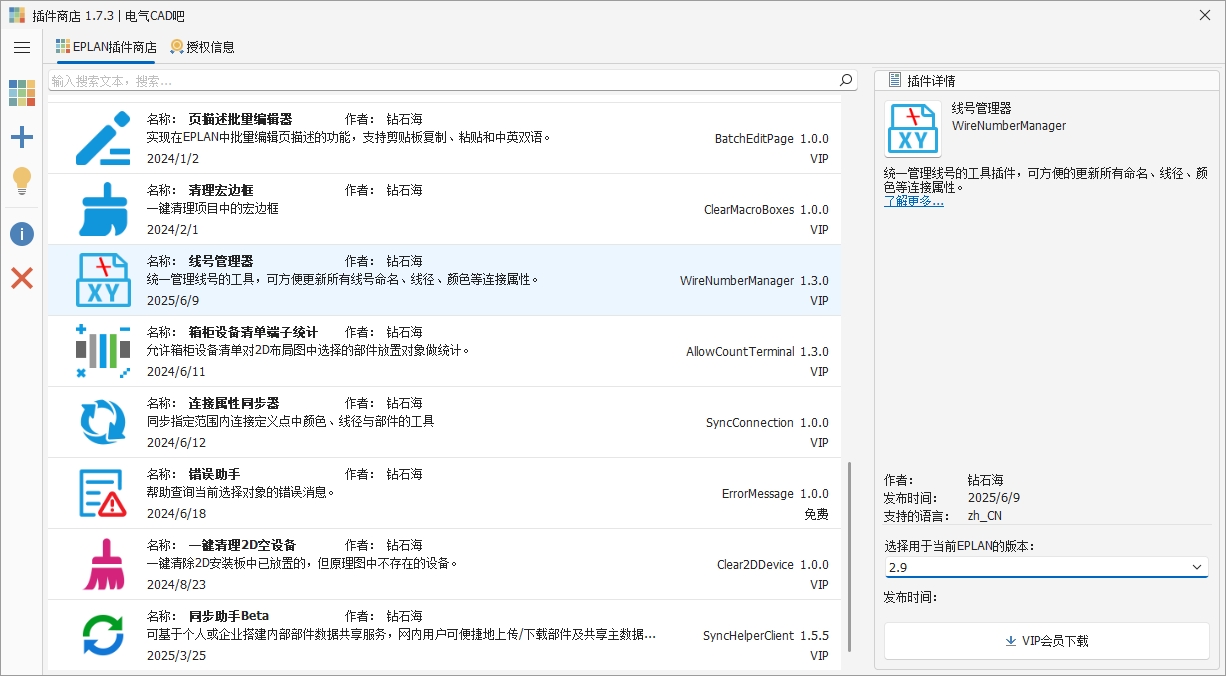The width and height of the screenshot is (1226, 676).
Task: Click the VIP会员下载 button
Action: pyautogui.click(x=1046, y=641)
